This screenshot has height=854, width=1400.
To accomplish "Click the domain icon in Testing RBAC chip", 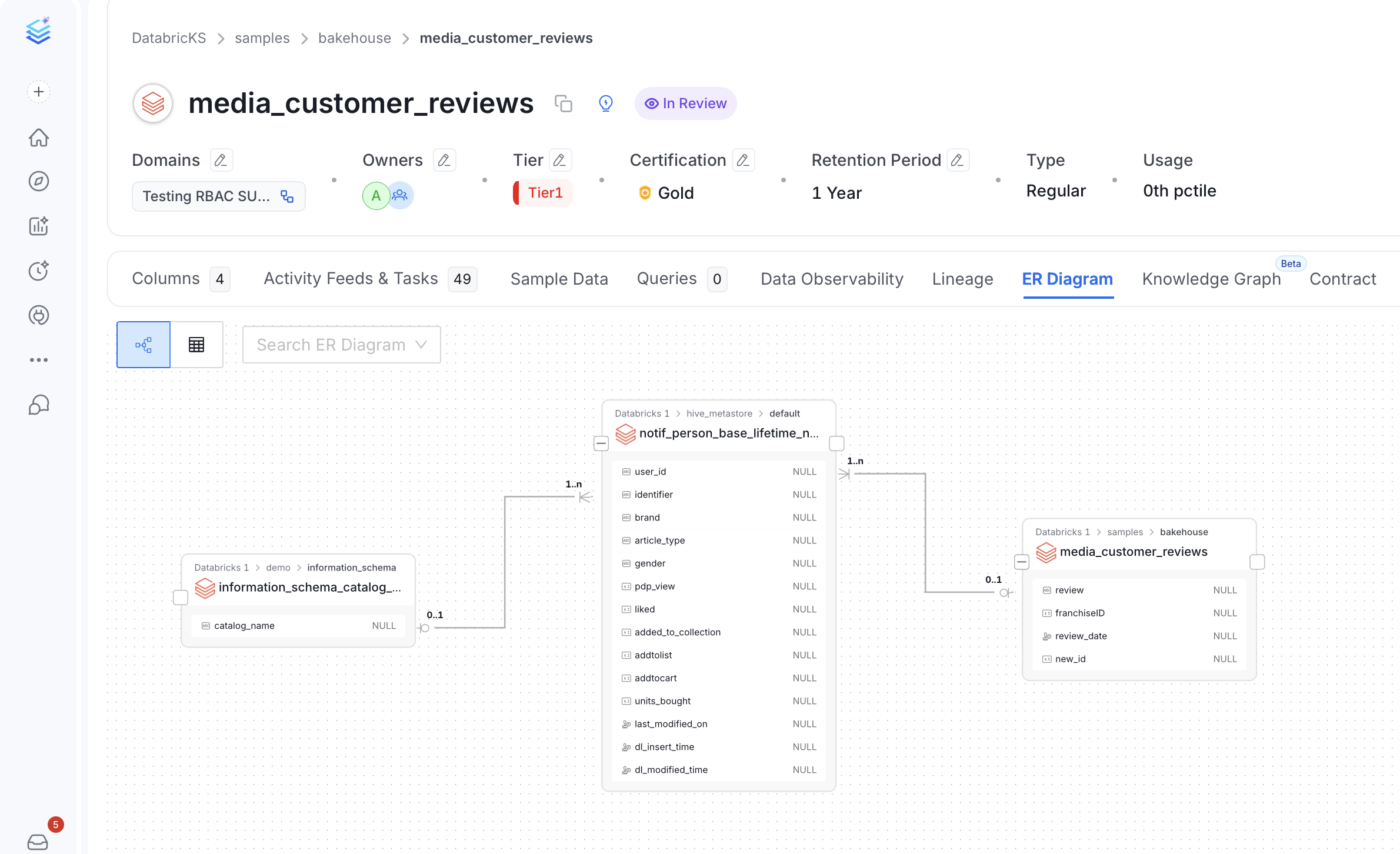I will click(287, 196).
